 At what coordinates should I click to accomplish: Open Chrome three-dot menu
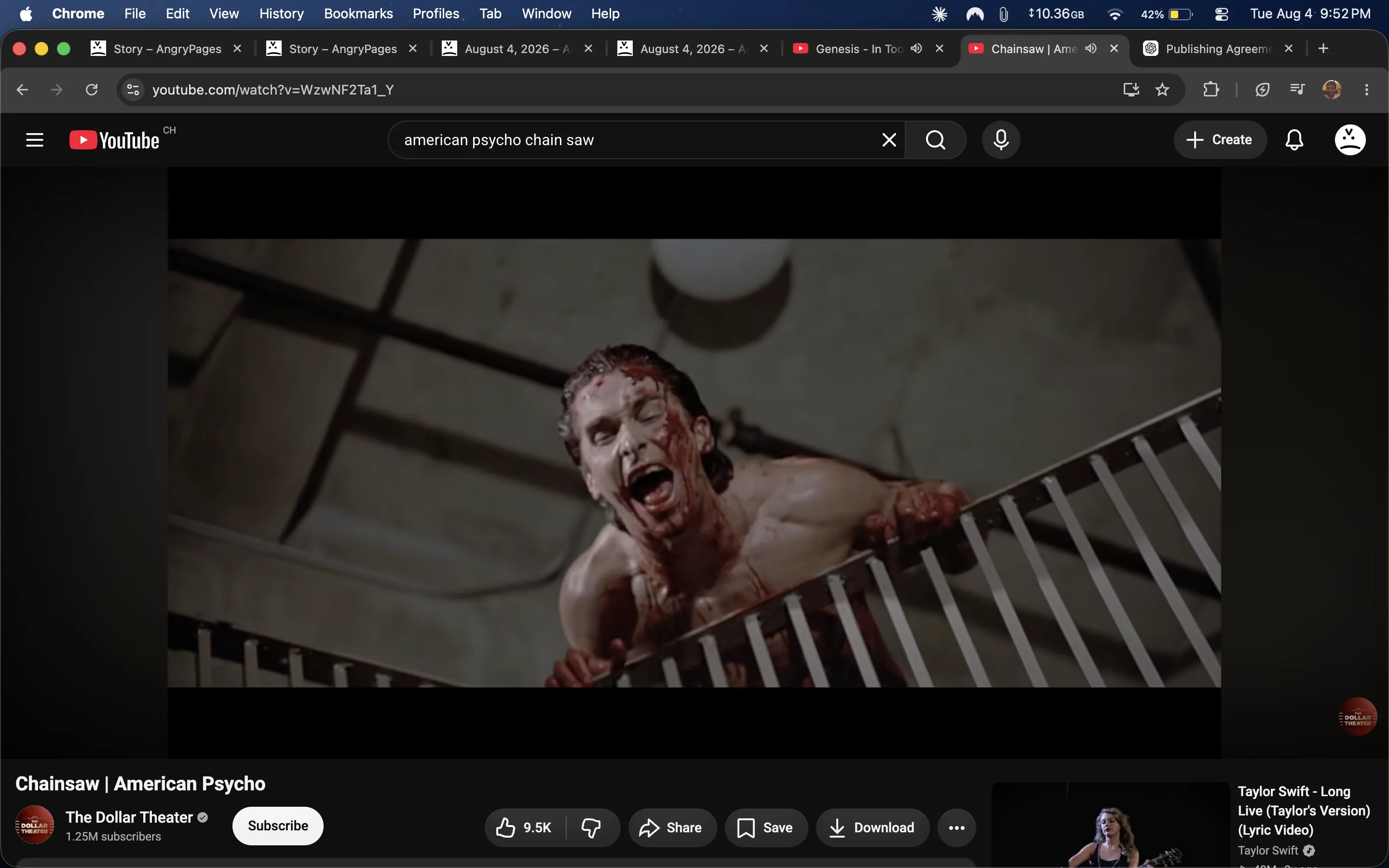(1367, 90)
